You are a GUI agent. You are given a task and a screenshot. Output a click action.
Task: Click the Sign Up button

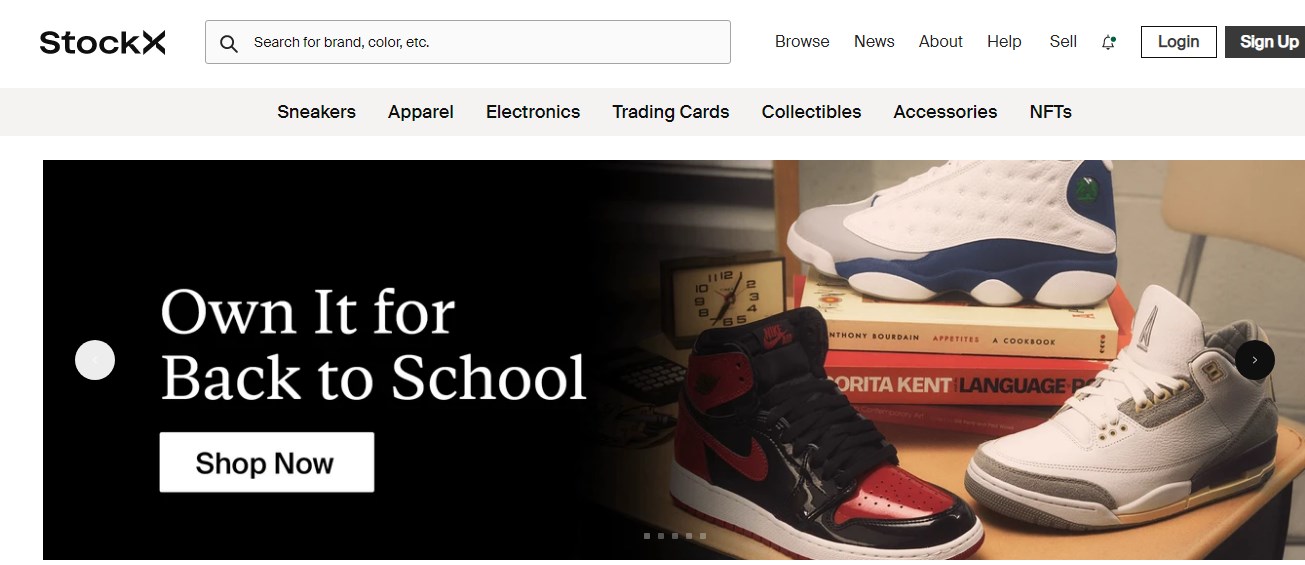pyautogui.click(x=1268, y=42)
